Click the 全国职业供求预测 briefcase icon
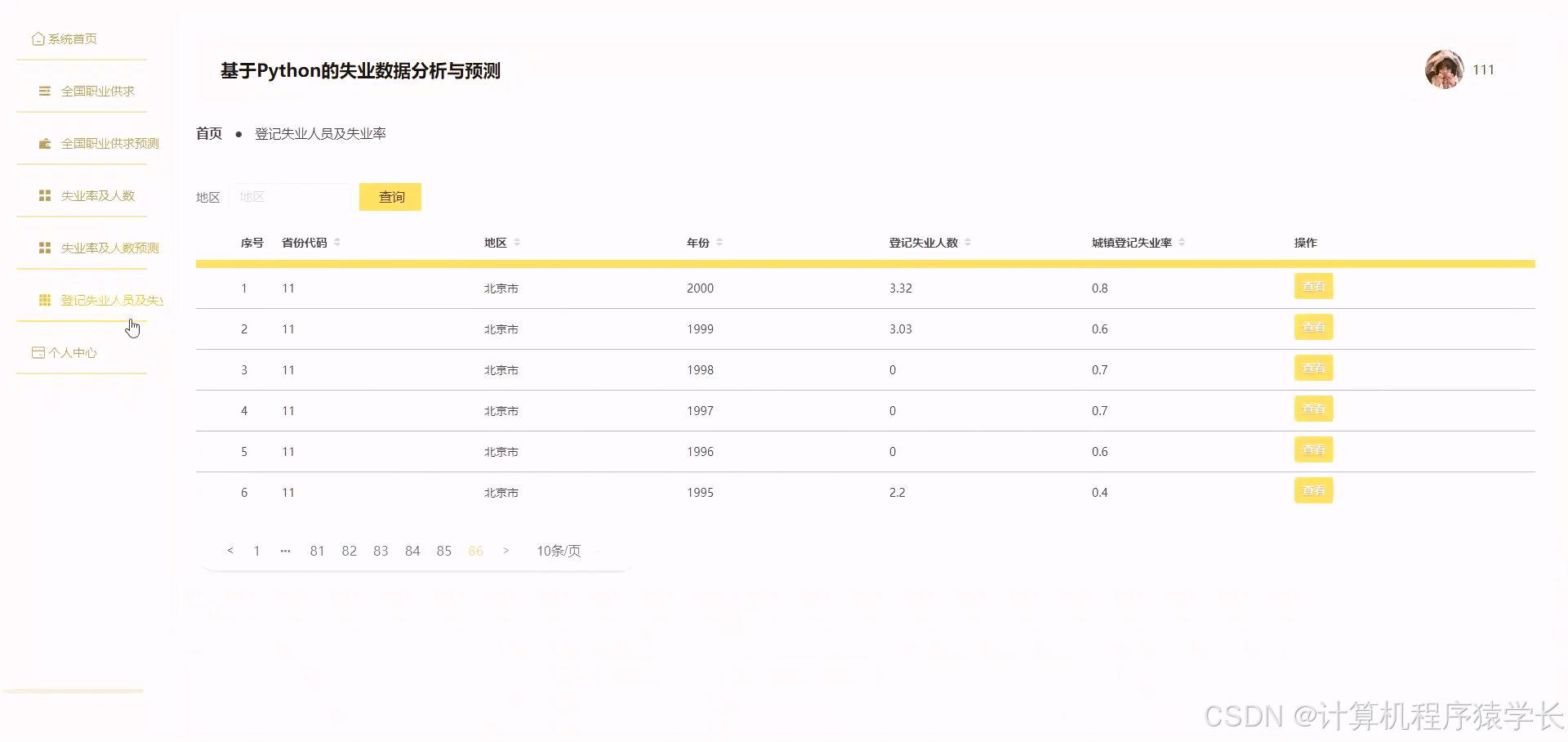The width and height of the screenshot is (1568, 742). (x=44, y=143)
